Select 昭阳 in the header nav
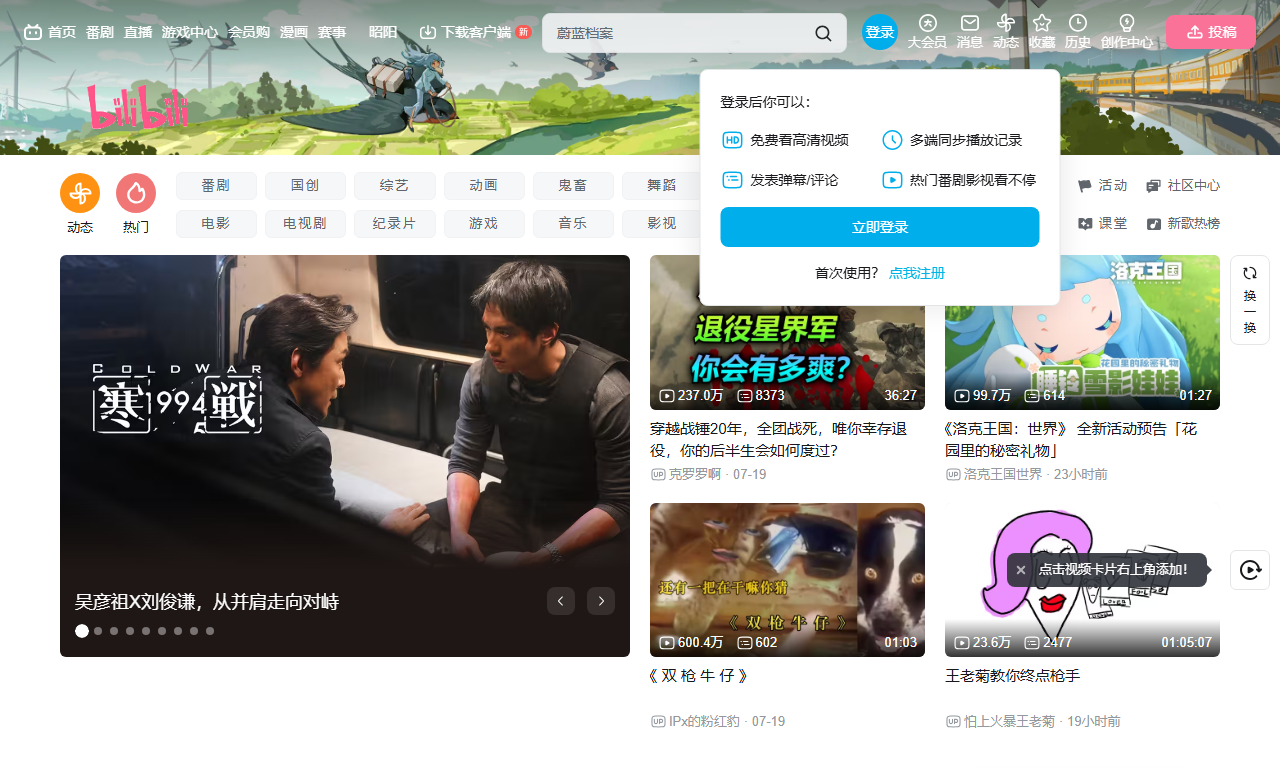This screenshot has height=768, width=1280. [383, 32]
